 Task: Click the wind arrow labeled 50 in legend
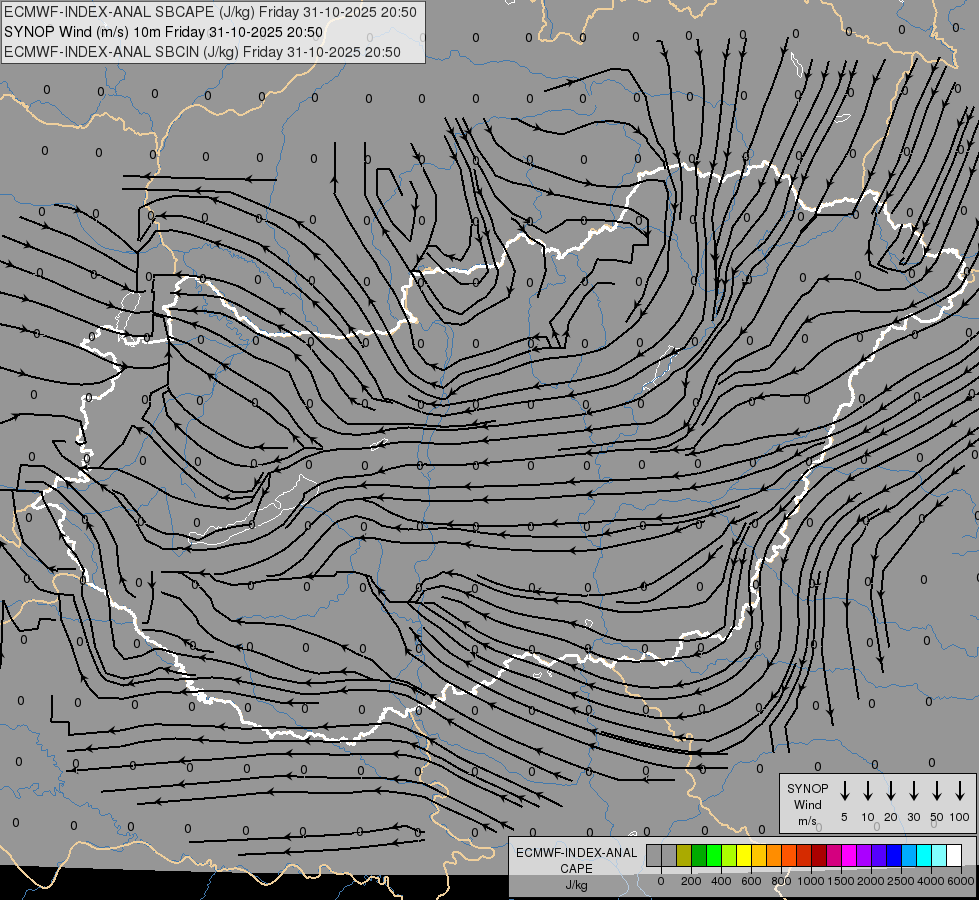click(937, 791)
